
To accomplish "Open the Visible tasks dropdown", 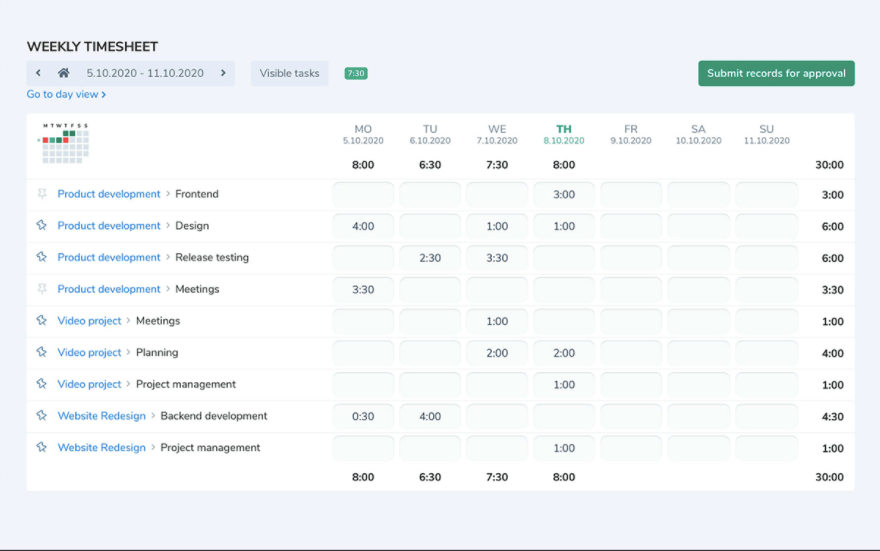I will (289, 73).
